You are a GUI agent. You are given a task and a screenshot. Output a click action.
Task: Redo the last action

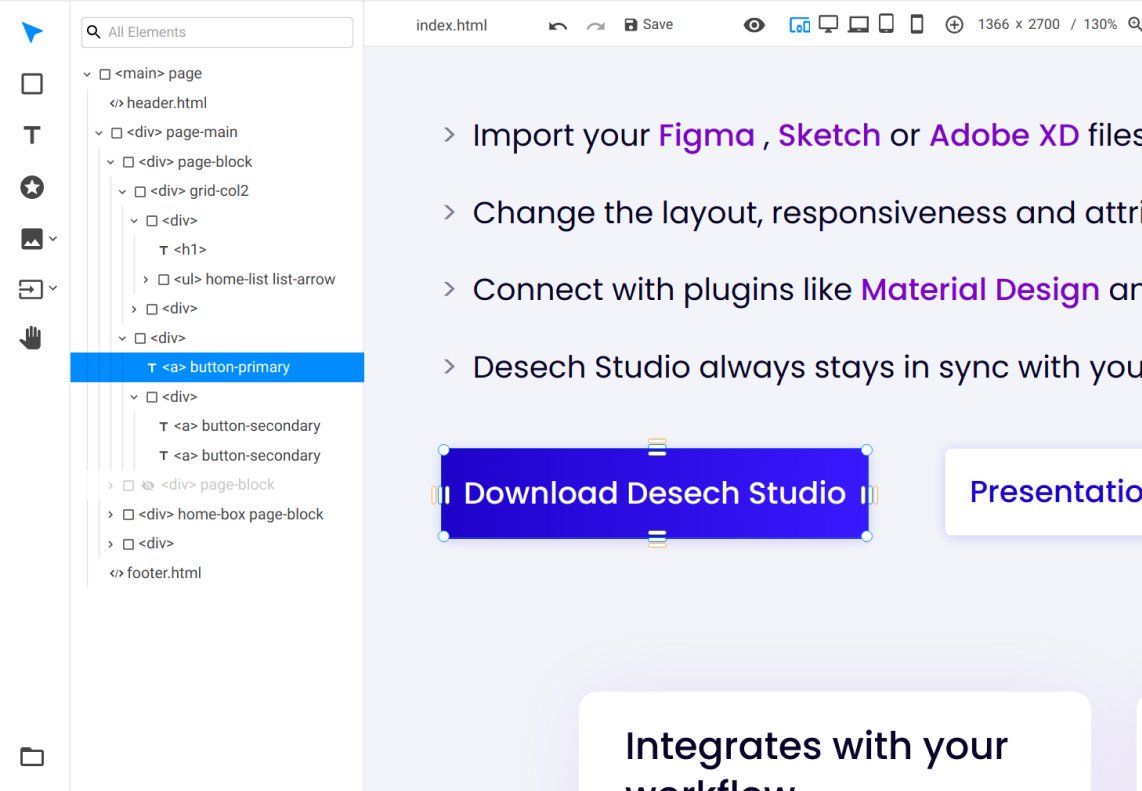point(596,25)
